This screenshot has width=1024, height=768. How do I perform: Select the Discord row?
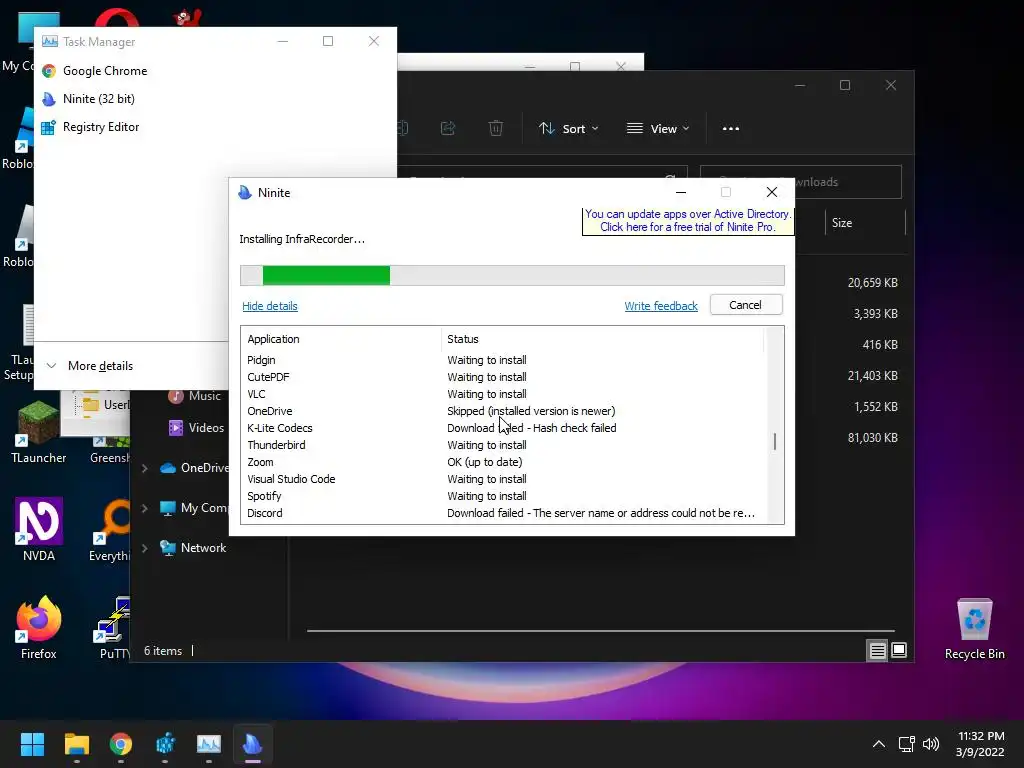point(502,513)
